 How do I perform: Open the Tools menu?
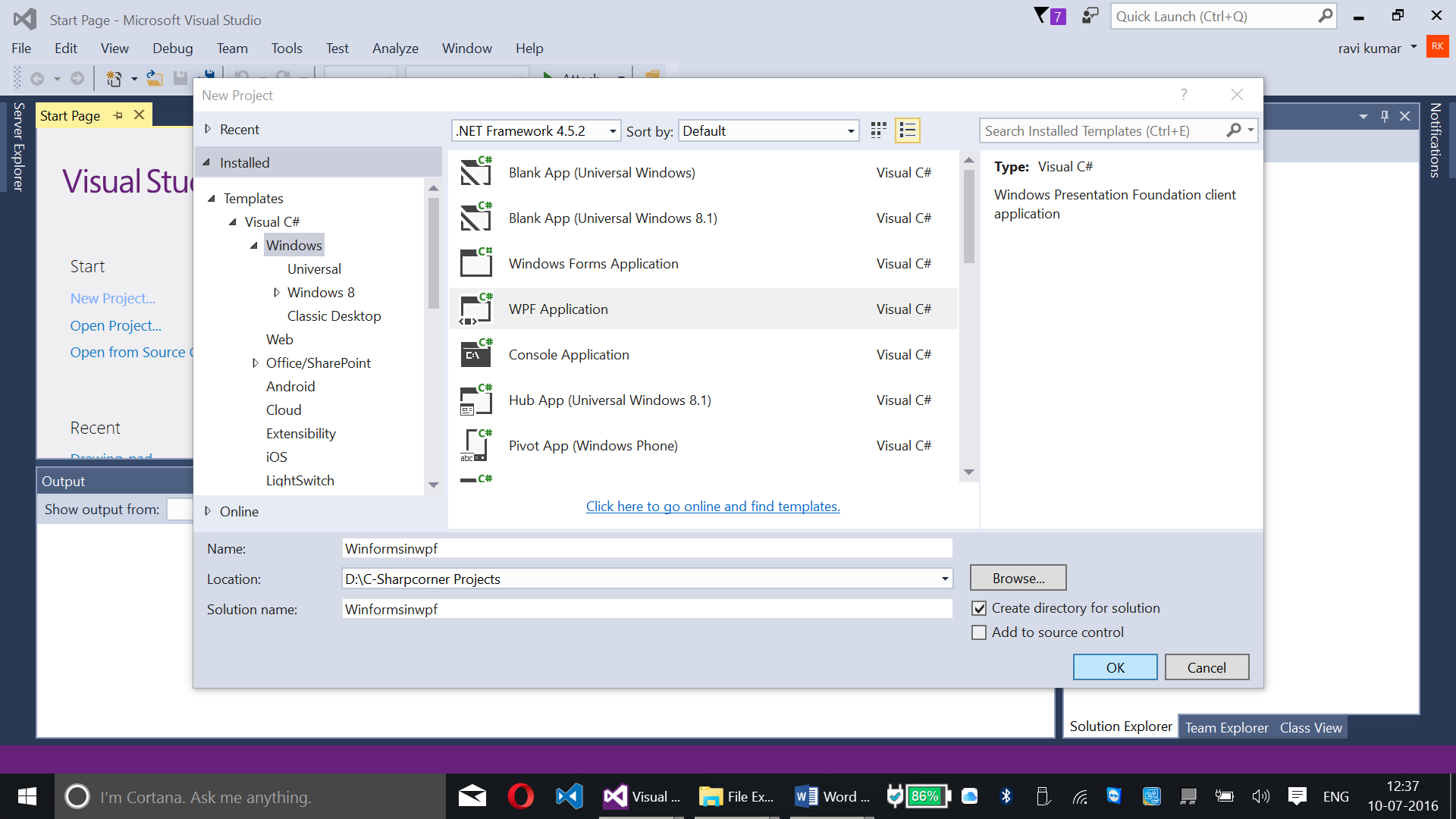[287, 48]
